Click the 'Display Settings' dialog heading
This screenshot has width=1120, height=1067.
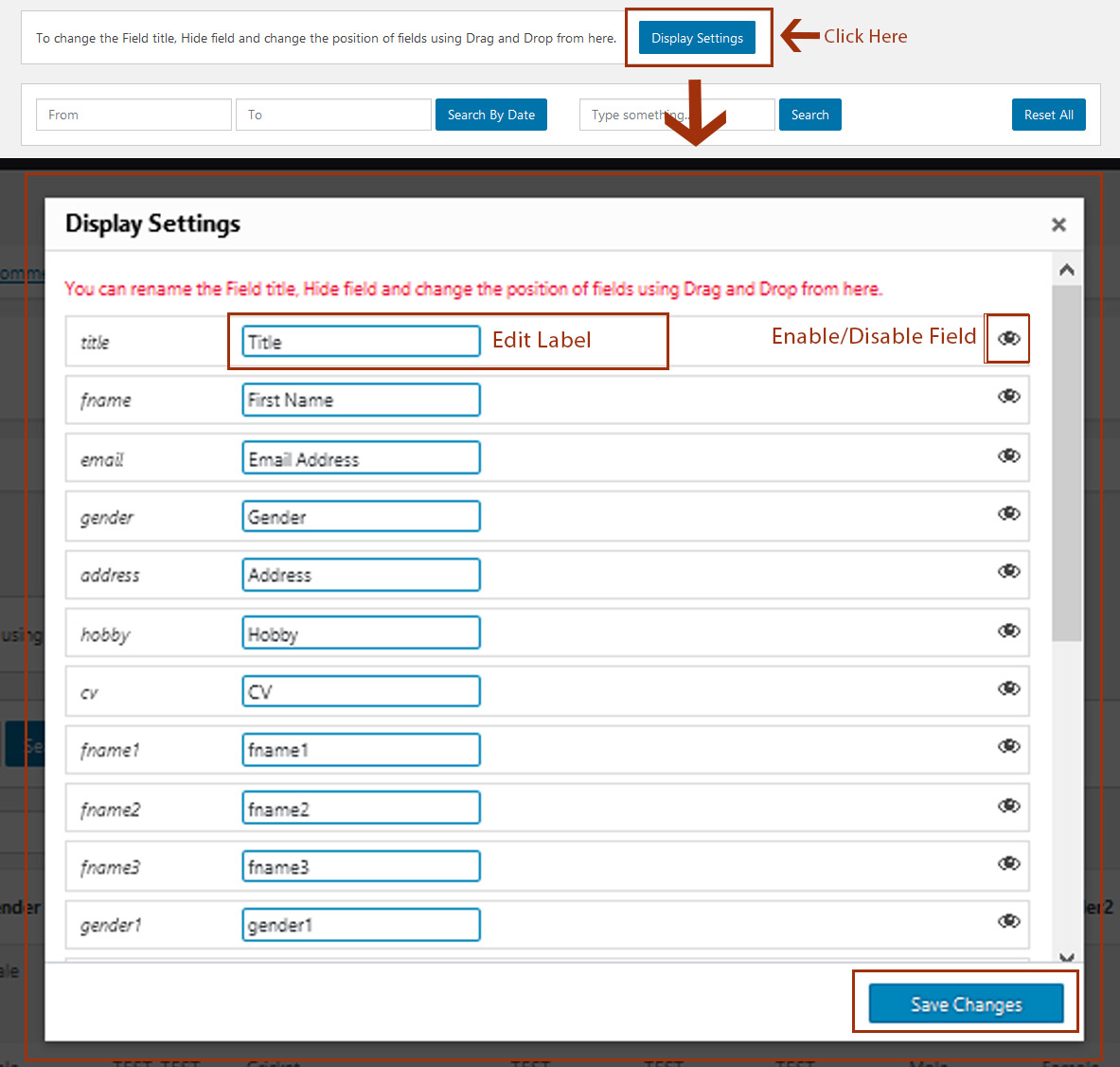click(x=152, y=224)
